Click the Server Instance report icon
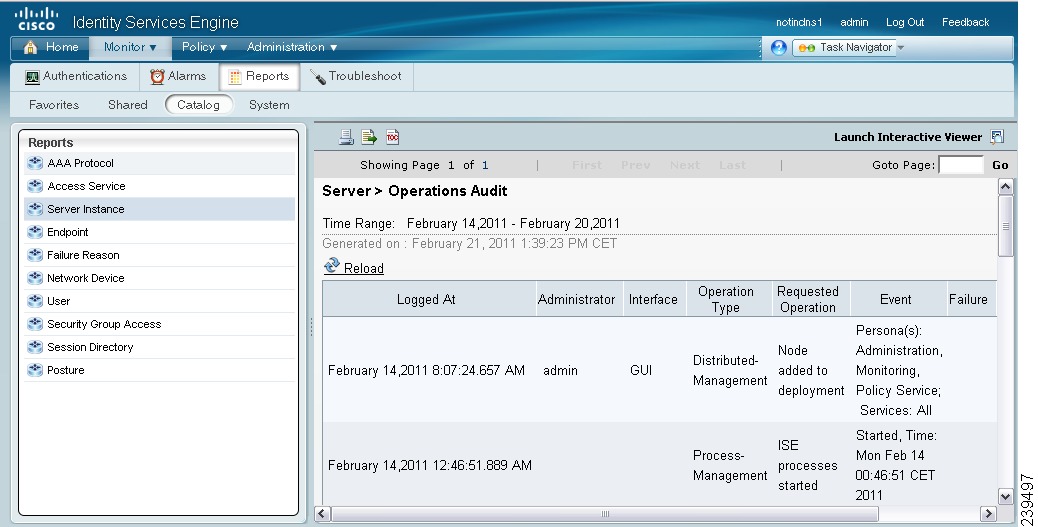Screen dimensions: 1038x527 click(36, 209)
